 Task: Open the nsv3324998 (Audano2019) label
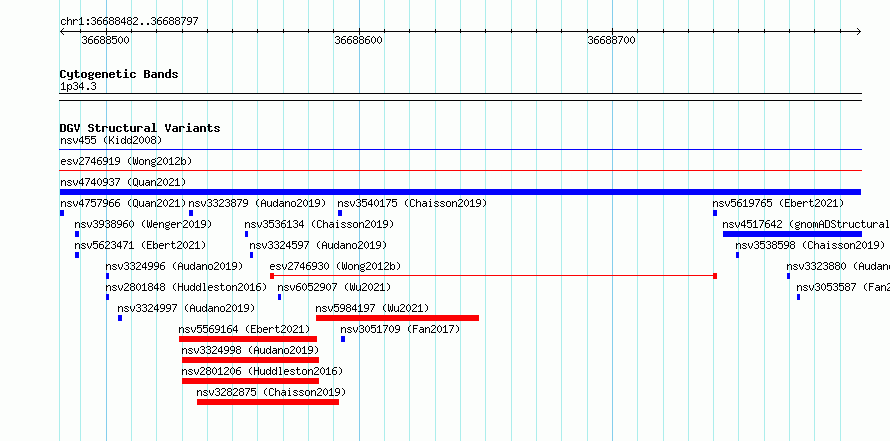(x=250, y=350)
